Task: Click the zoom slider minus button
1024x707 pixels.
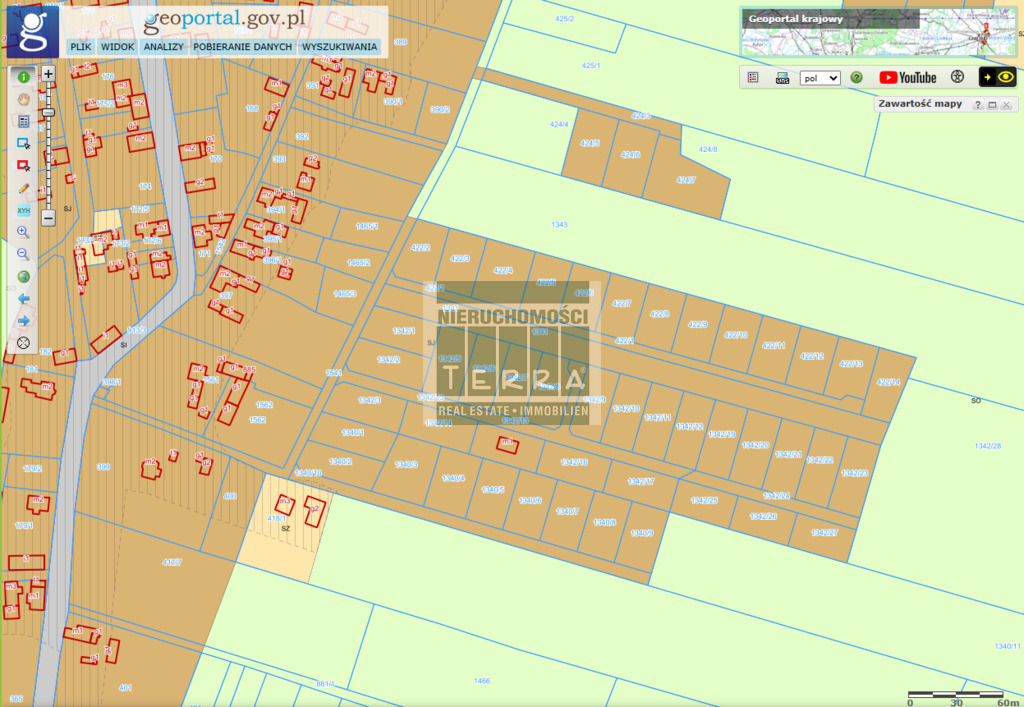Action: tap(48, 218)
